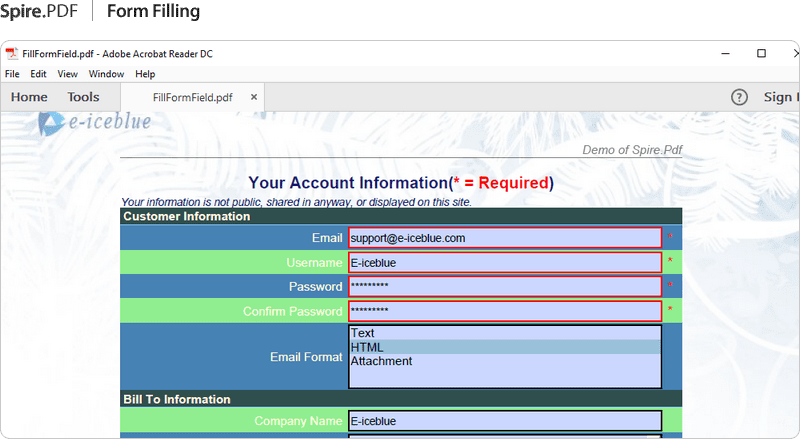800x440 pixels.
Task: Switch to the Tools tab
Action: [83, 97]
